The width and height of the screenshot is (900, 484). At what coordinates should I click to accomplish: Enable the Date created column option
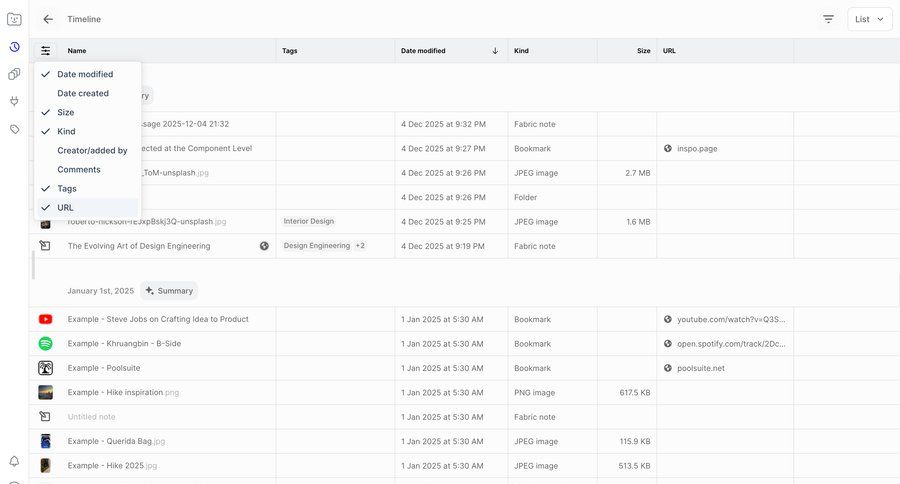tap(88, 93)
